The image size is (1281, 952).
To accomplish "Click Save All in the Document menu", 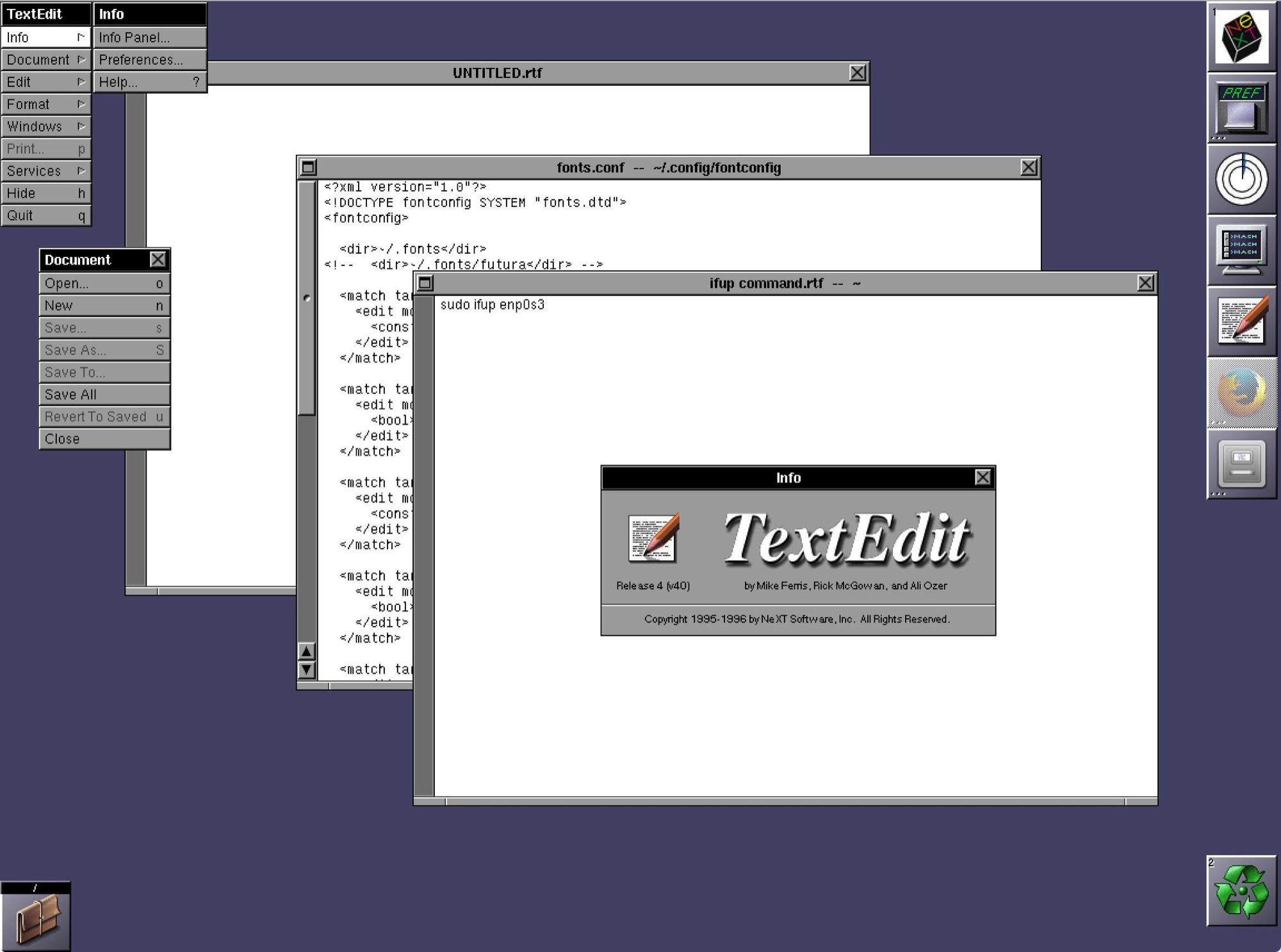I will 104,395.
